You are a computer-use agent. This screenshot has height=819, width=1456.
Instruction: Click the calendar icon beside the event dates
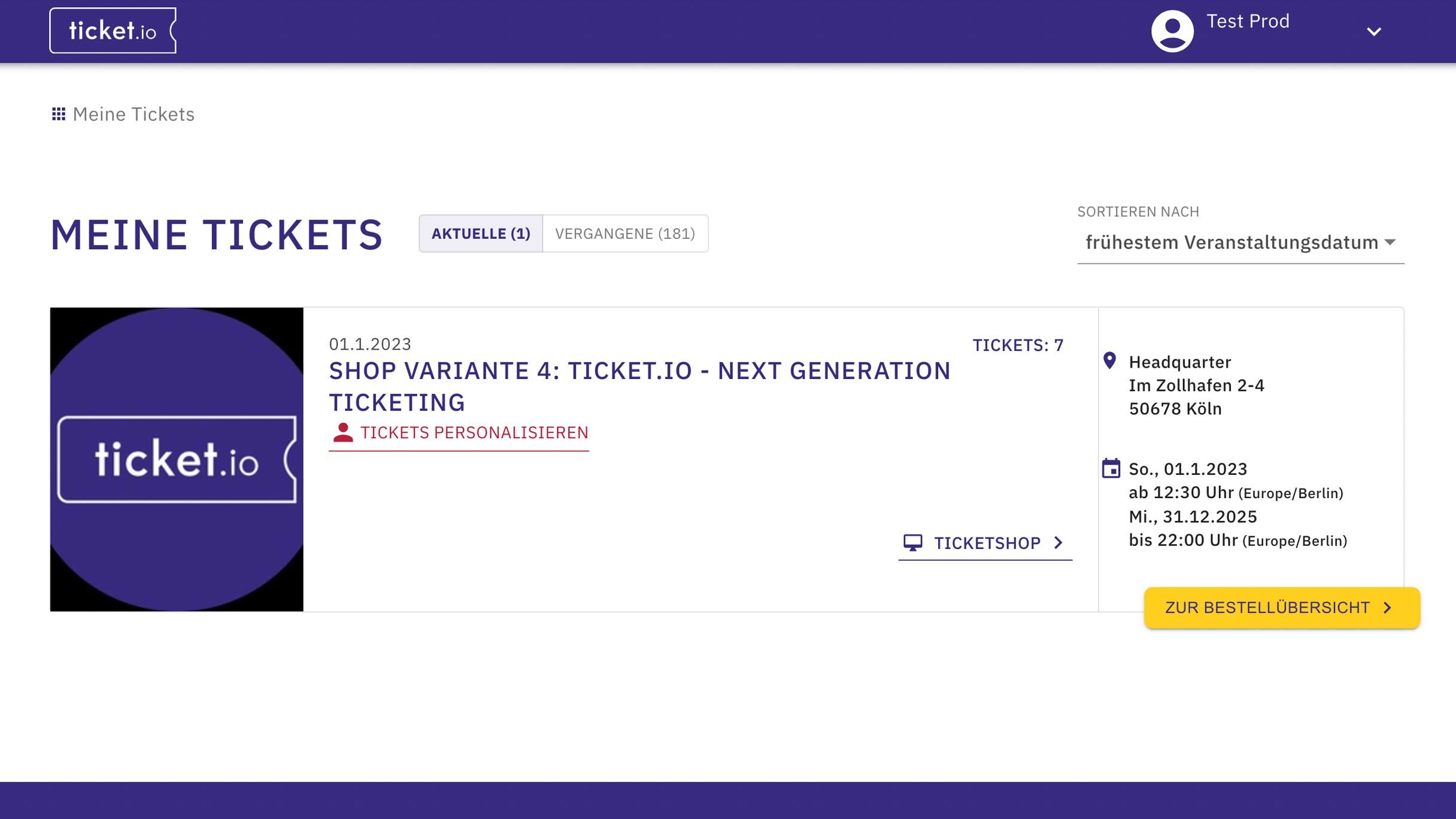pyautogui.click(x=1112, y=468)
